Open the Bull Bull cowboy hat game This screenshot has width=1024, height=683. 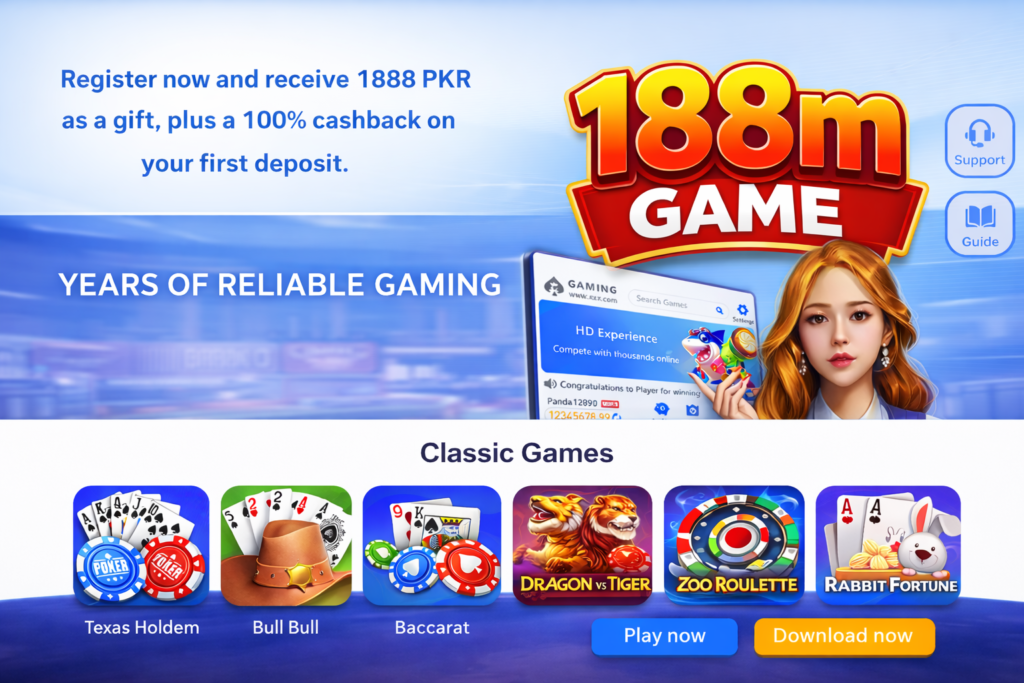pyautogui.click(x=286, y=545)
